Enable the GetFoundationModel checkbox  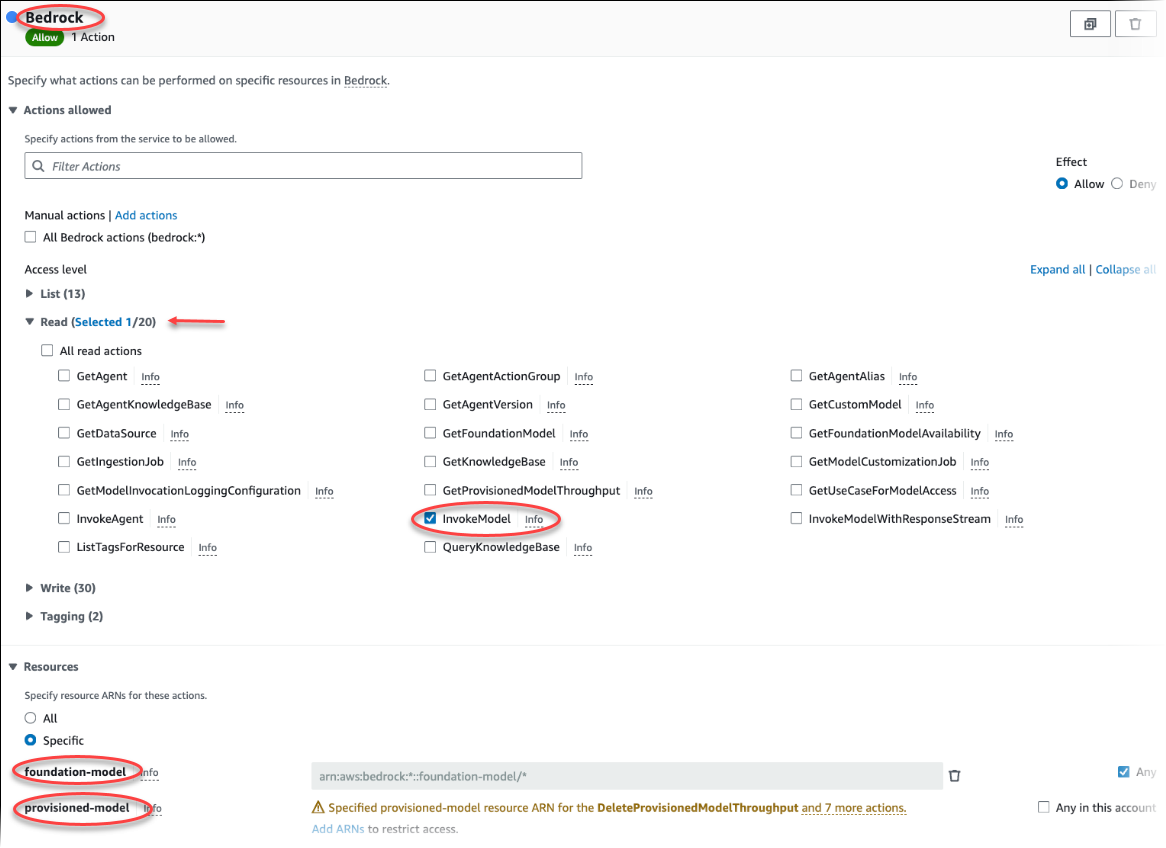(430, 433)
